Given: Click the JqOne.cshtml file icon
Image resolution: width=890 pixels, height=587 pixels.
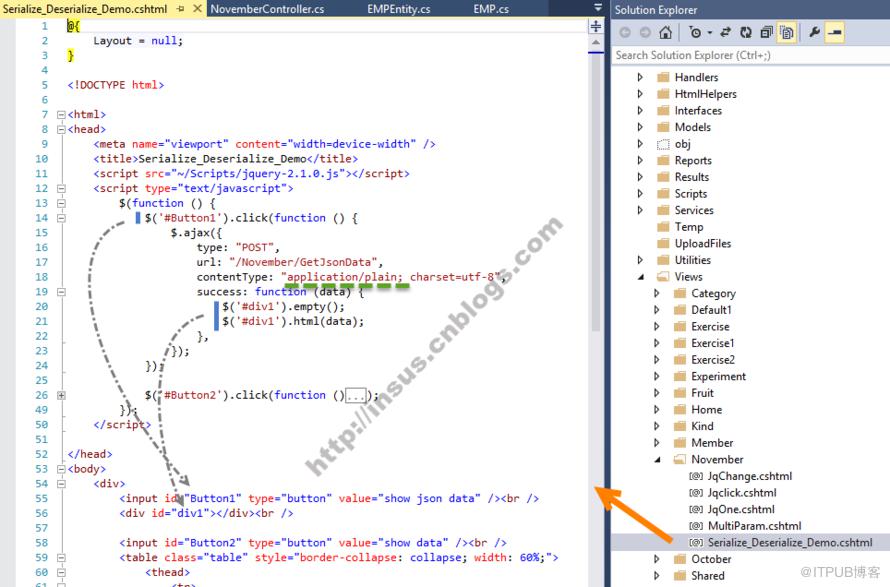Looking at the screenshot, I should click(696, 510).
